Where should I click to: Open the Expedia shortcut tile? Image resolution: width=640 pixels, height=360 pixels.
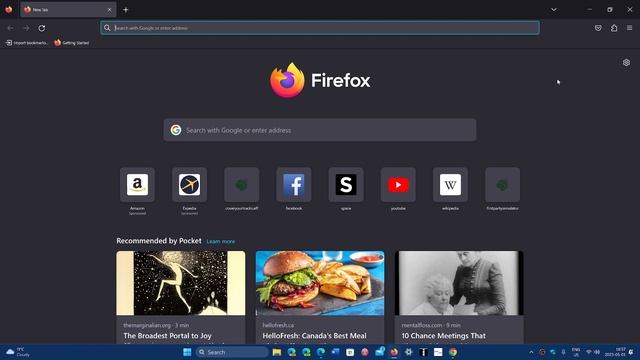[x=189, y=184]
